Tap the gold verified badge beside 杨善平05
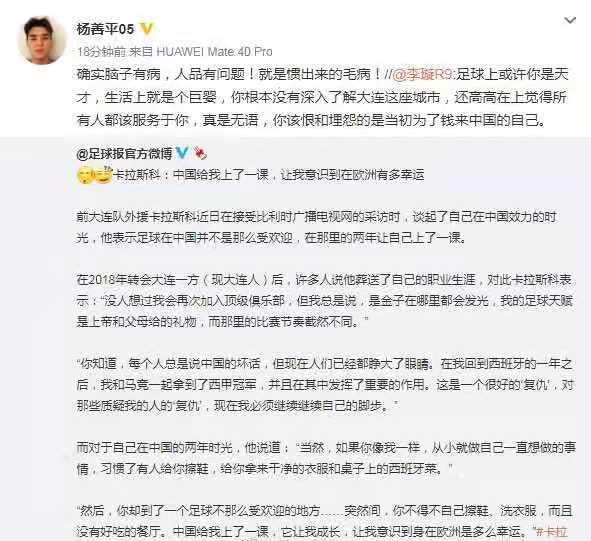 147,29
